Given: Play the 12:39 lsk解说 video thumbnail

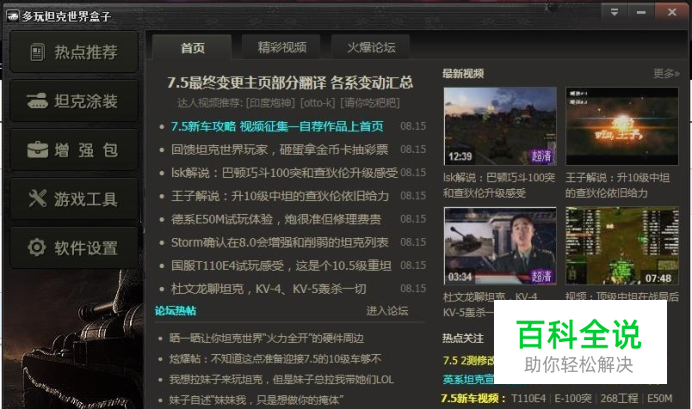Looking at the screenshot, I should pyautogui.click(x=500, y=126).
